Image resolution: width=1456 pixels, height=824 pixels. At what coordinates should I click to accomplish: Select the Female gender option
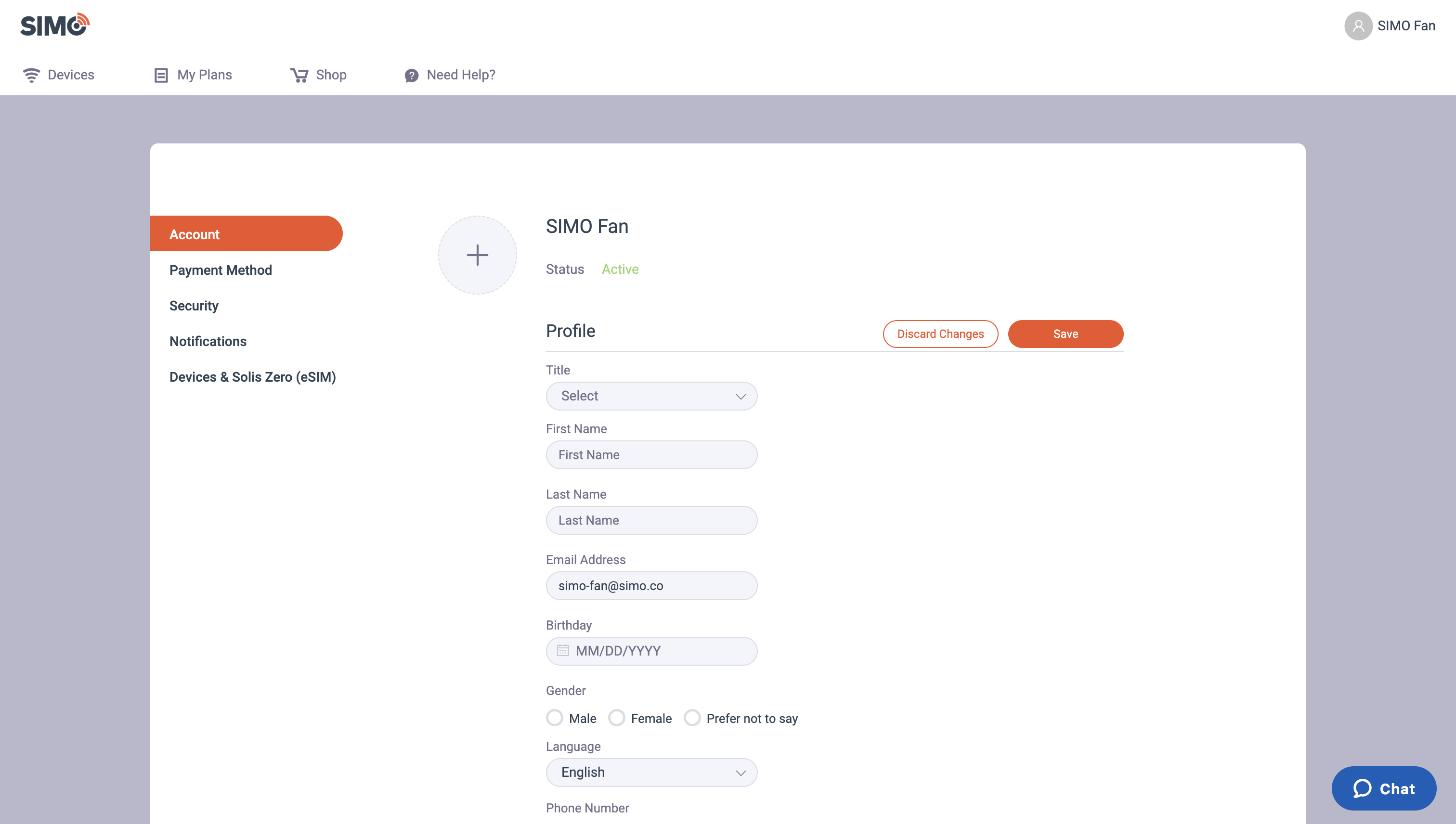click(x=616, y=718)
